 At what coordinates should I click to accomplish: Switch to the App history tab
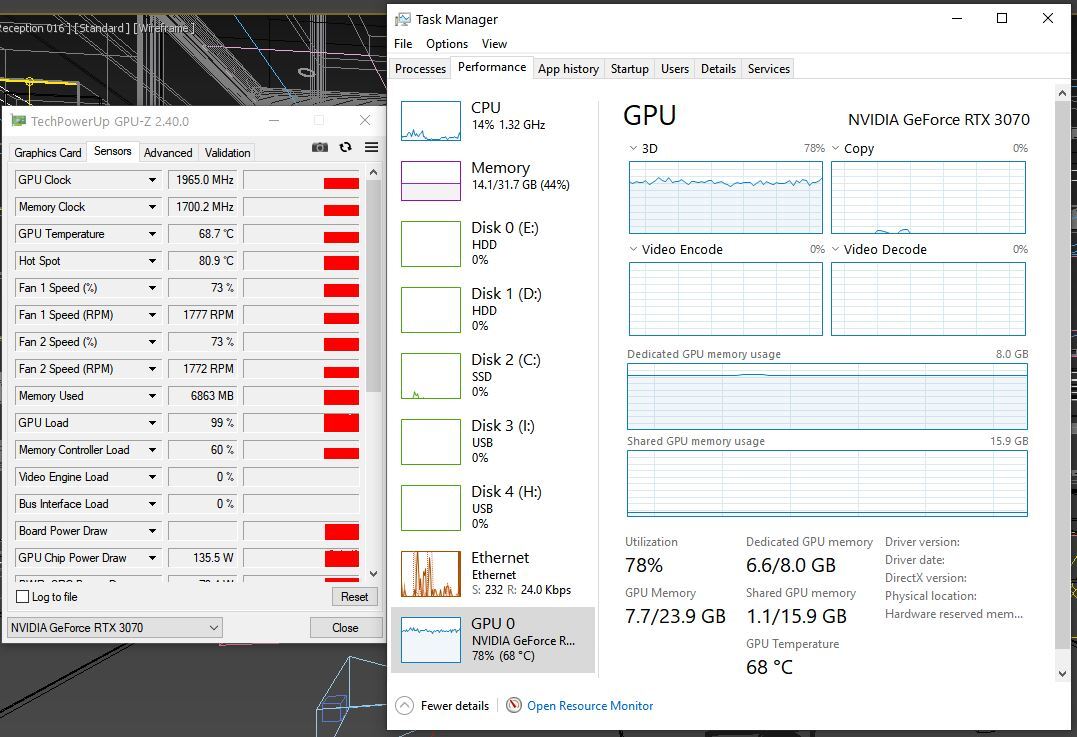pos(568,69)
